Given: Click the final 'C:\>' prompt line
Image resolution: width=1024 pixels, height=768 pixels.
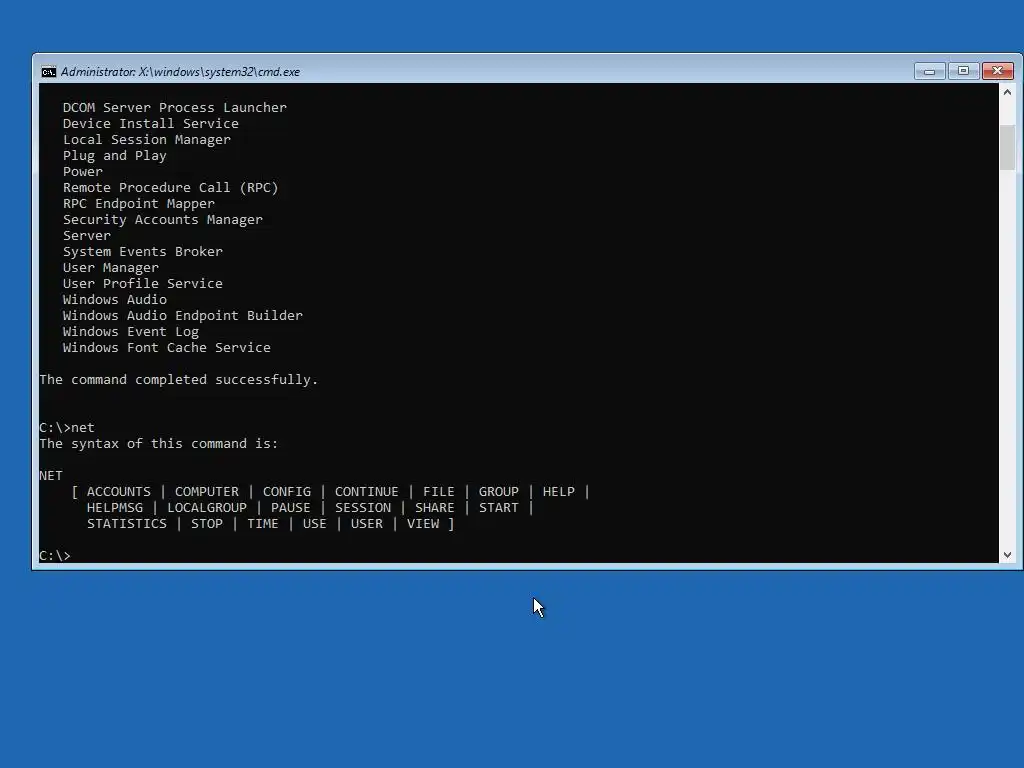Looking at the screenshot, I should point(55,555).
